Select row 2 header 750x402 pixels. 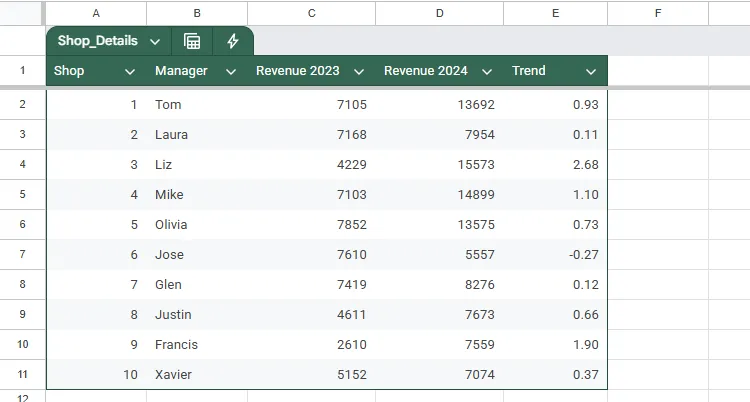coord(22,105)
